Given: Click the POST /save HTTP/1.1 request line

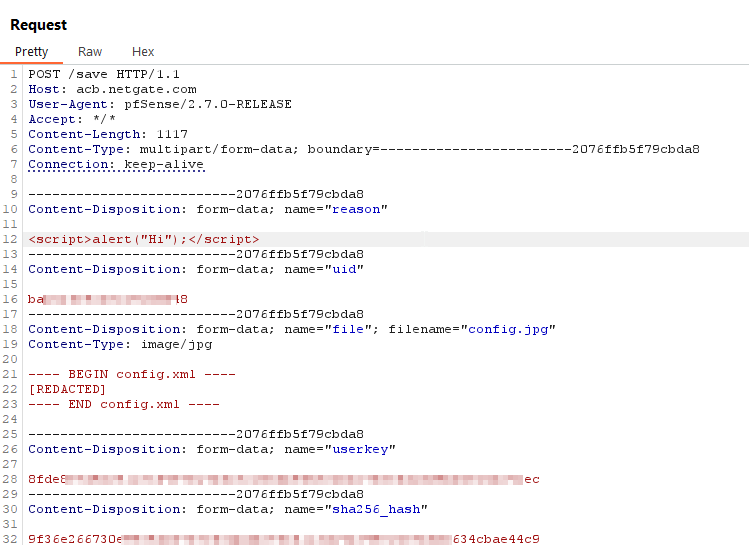Looking at the screenshot, I should 104,74.
